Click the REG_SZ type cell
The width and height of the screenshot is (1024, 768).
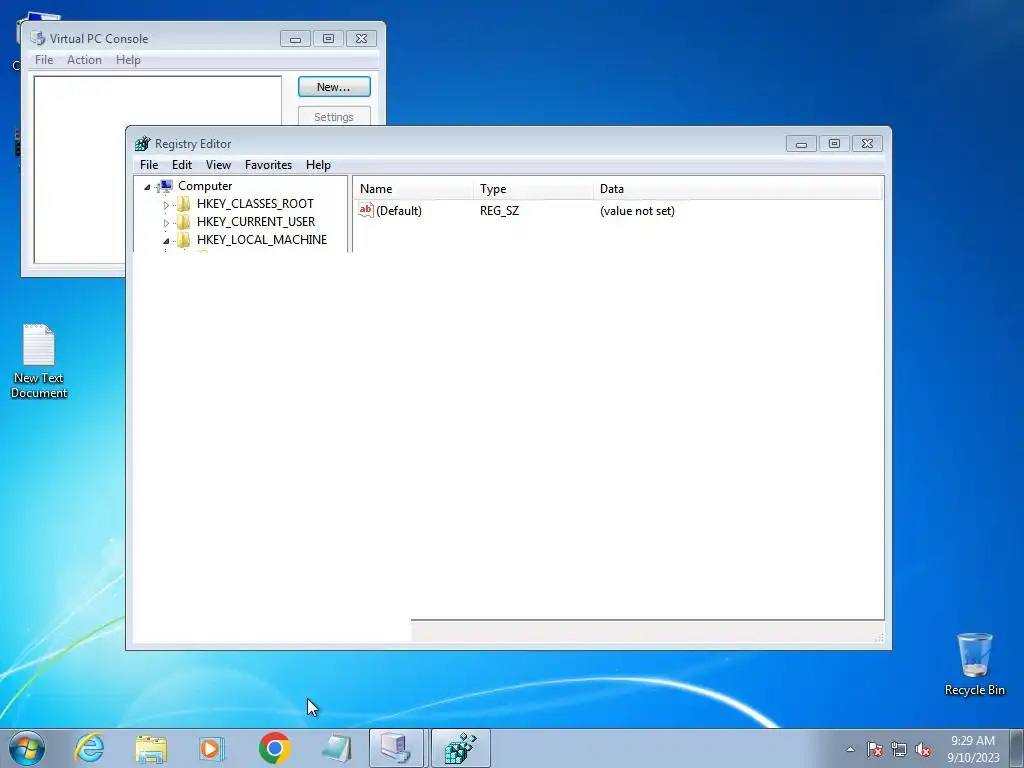pos(500,211)
